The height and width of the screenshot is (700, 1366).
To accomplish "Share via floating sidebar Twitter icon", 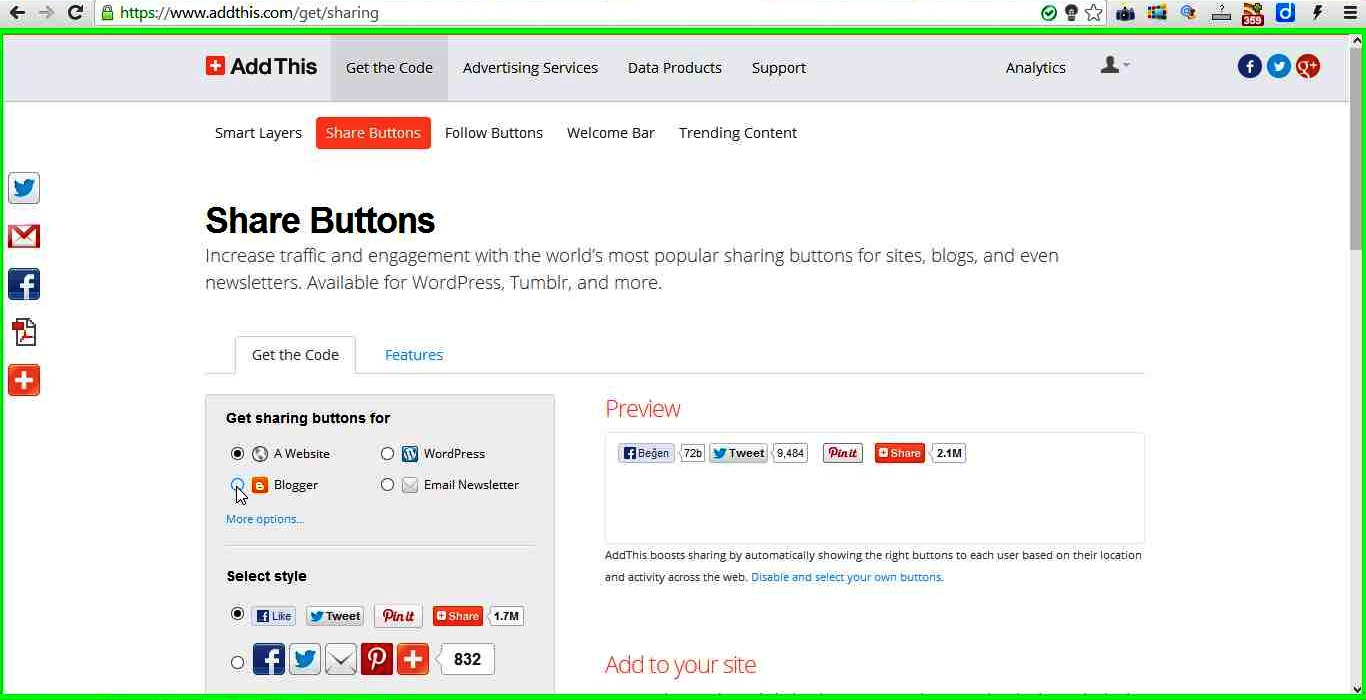I will click(x=24, y=188).
